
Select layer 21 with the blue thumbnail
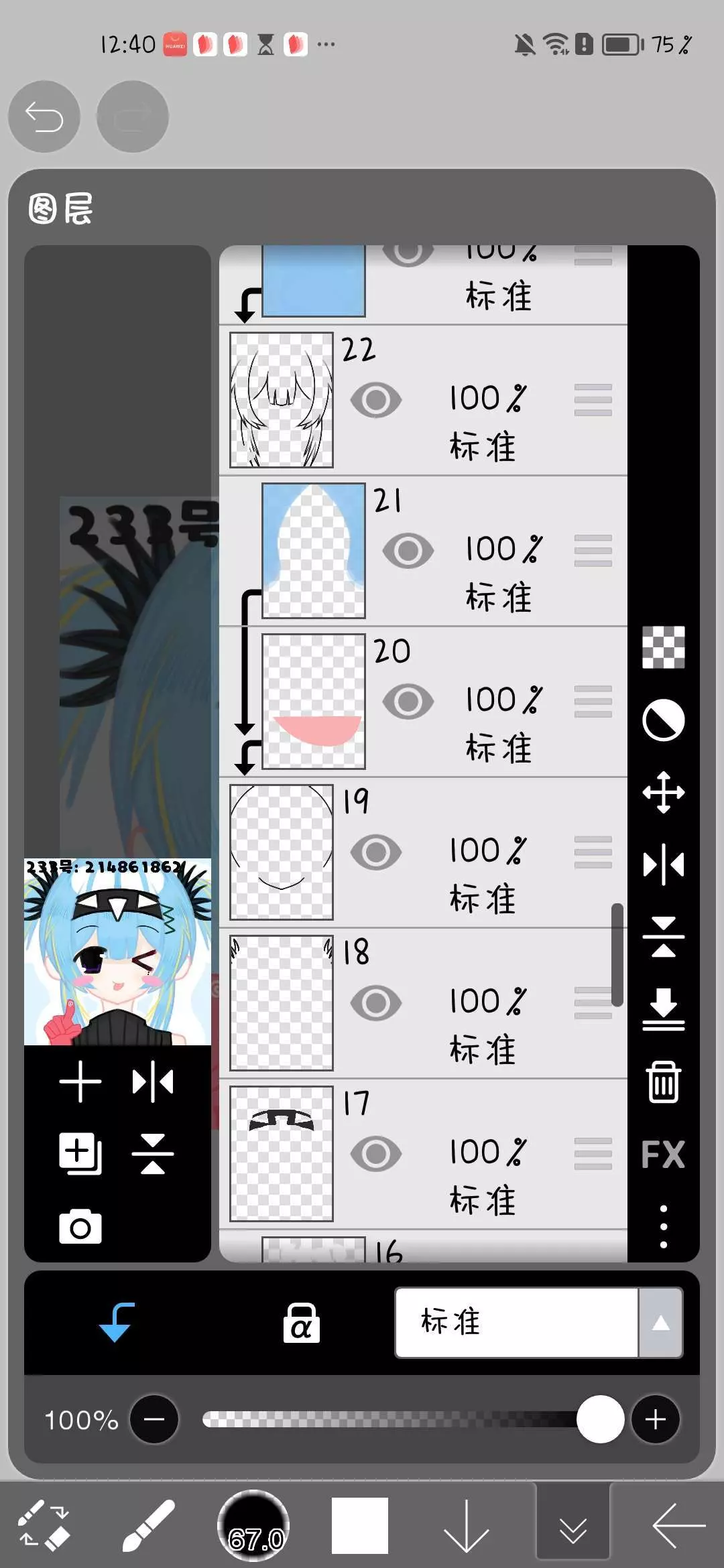tap(424, 551)
